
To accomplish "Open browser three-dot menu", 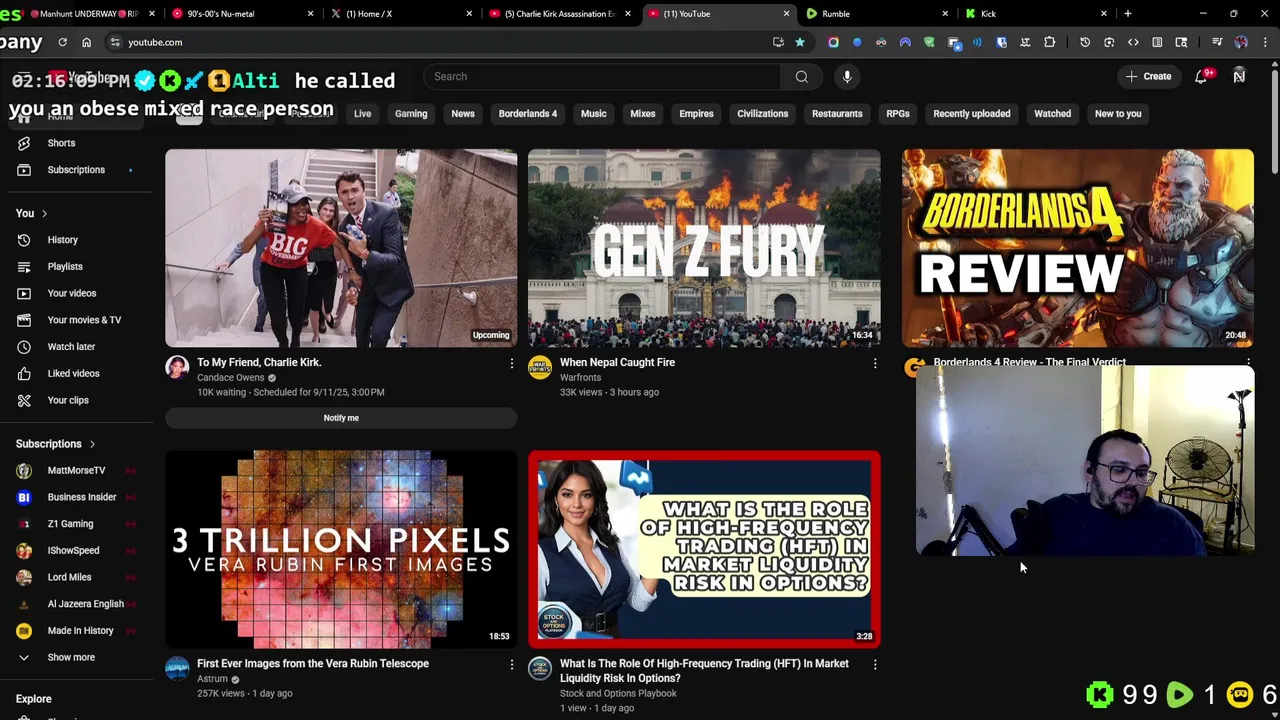I will pyautogui.click(x=1265, y=42).
